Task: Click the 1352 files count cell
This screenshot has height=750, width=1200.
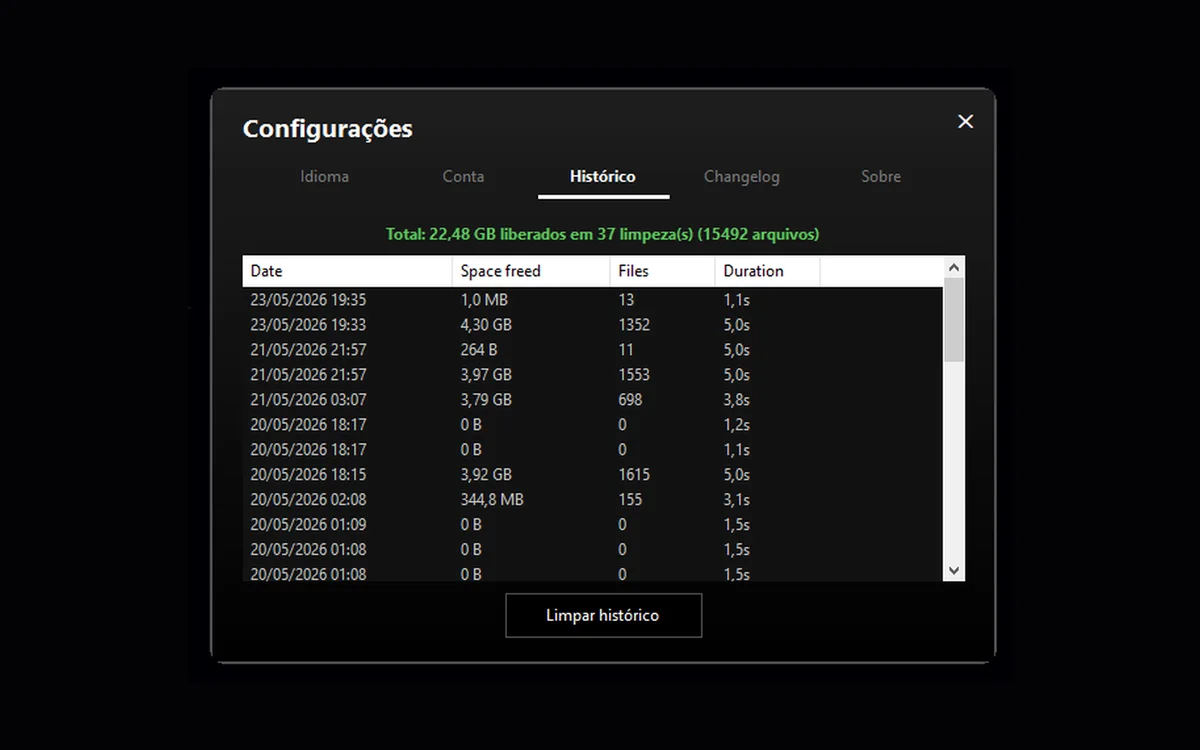Action: click(634, 324)
